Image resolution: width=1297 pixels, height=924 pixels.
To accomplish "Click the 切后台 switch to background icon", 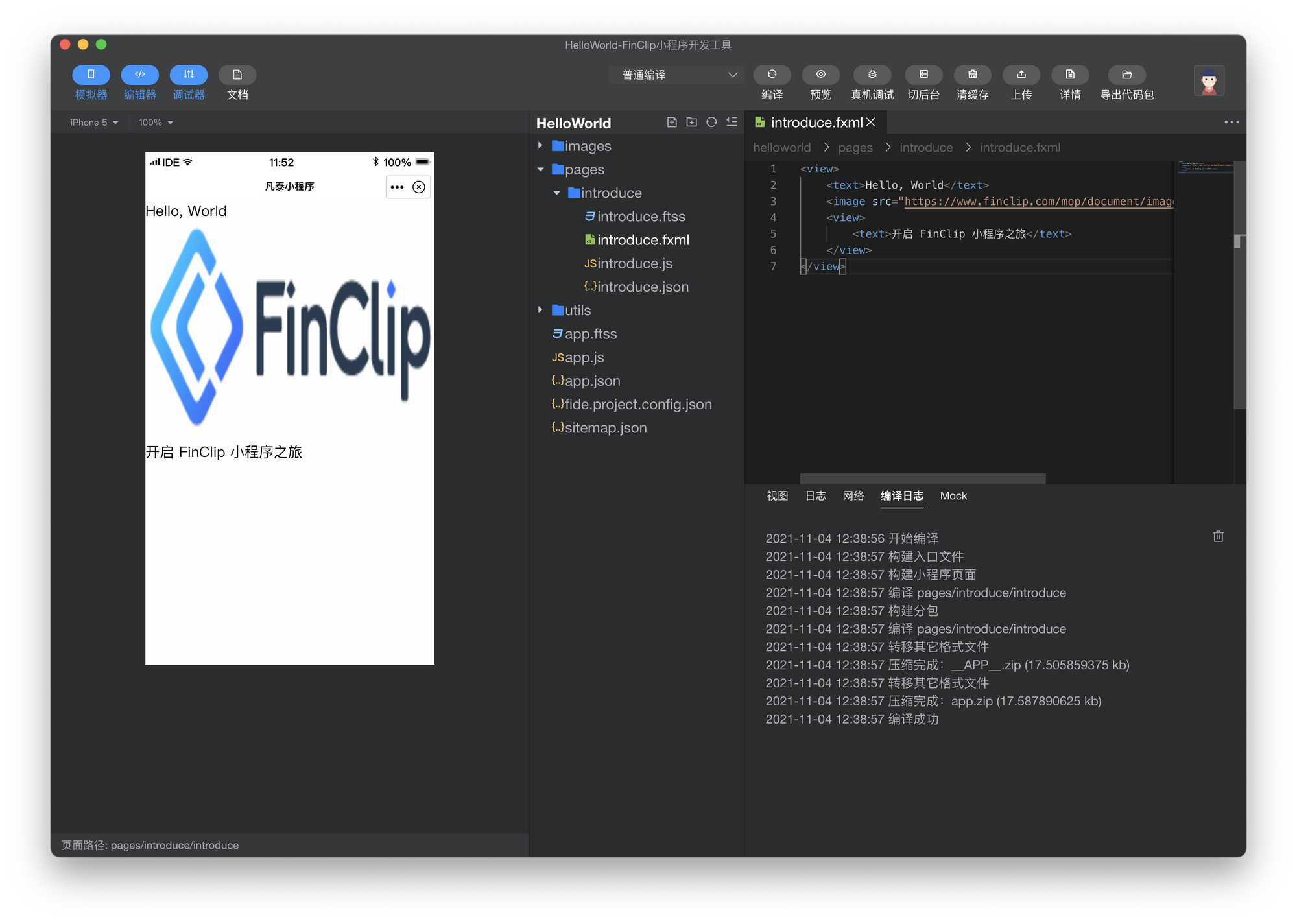I will tap(923, 75).
